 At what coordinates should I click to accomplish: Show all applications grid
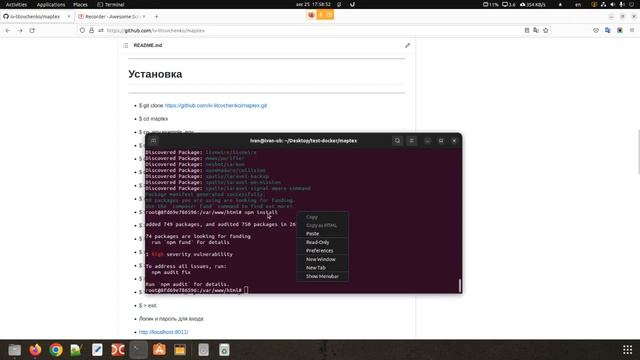tap(627, 350)
